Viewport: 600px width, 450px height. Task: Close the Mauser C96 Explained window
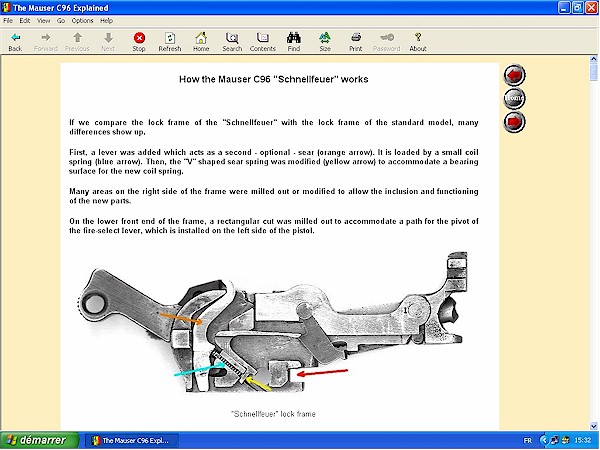click(592, 8)
